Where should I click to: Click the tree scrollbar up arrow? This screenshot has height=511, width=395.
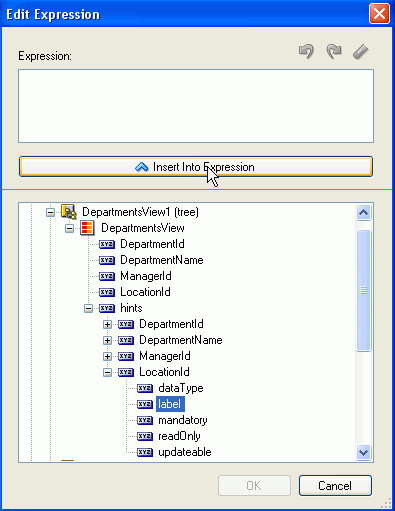pyautogui.click(x=363, y=212)
